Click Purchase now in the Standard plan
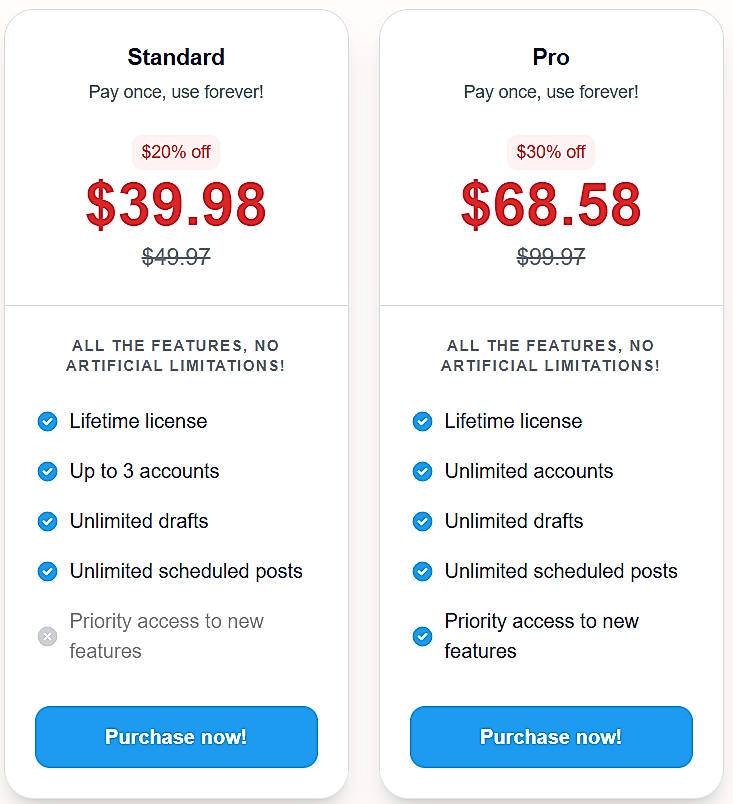Image resolution: width=733 pixels, height=804 pixels. click(x=176, y=737)
